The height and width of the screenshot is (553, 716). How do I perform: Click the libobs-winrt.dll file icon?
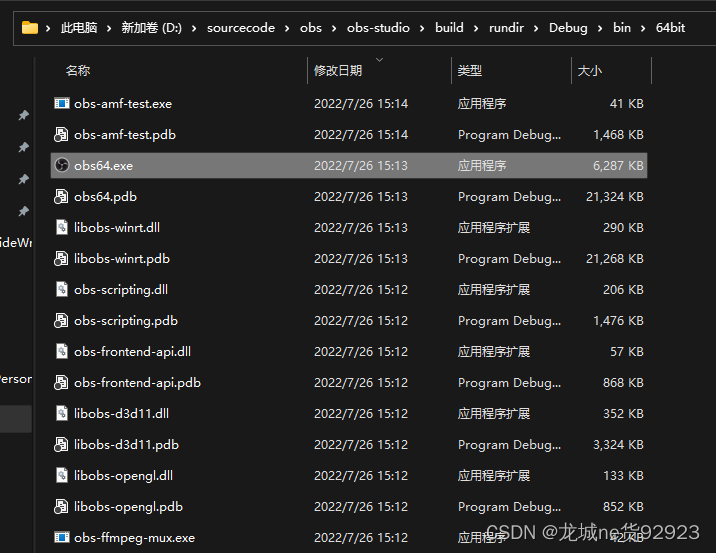(x=62, y=227)
